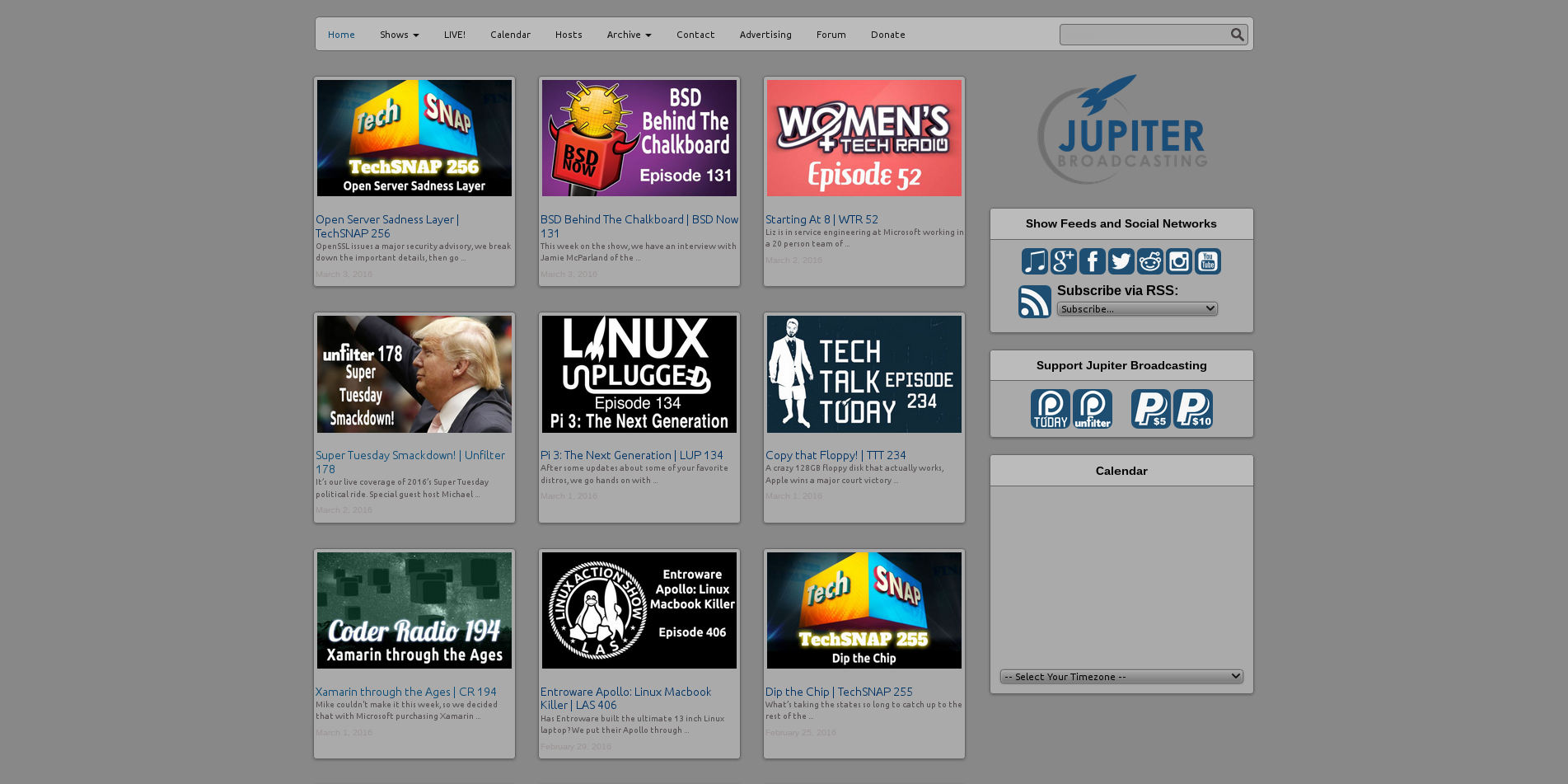Expand the Shows menu
The height and width of the screenshot is (784, 1568).
pos(400,35)
